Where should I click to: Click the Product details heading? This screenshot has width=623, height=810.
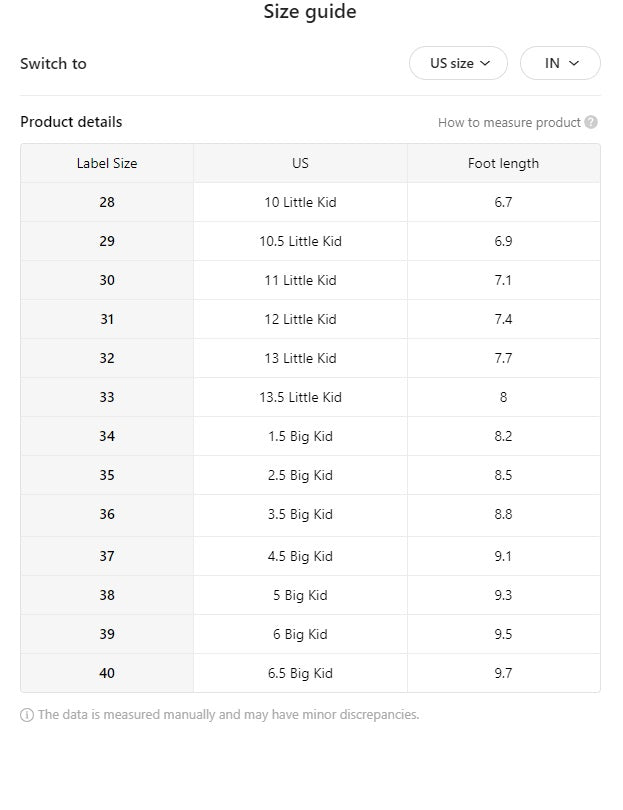pyautogui.click(x=71, y=122)
